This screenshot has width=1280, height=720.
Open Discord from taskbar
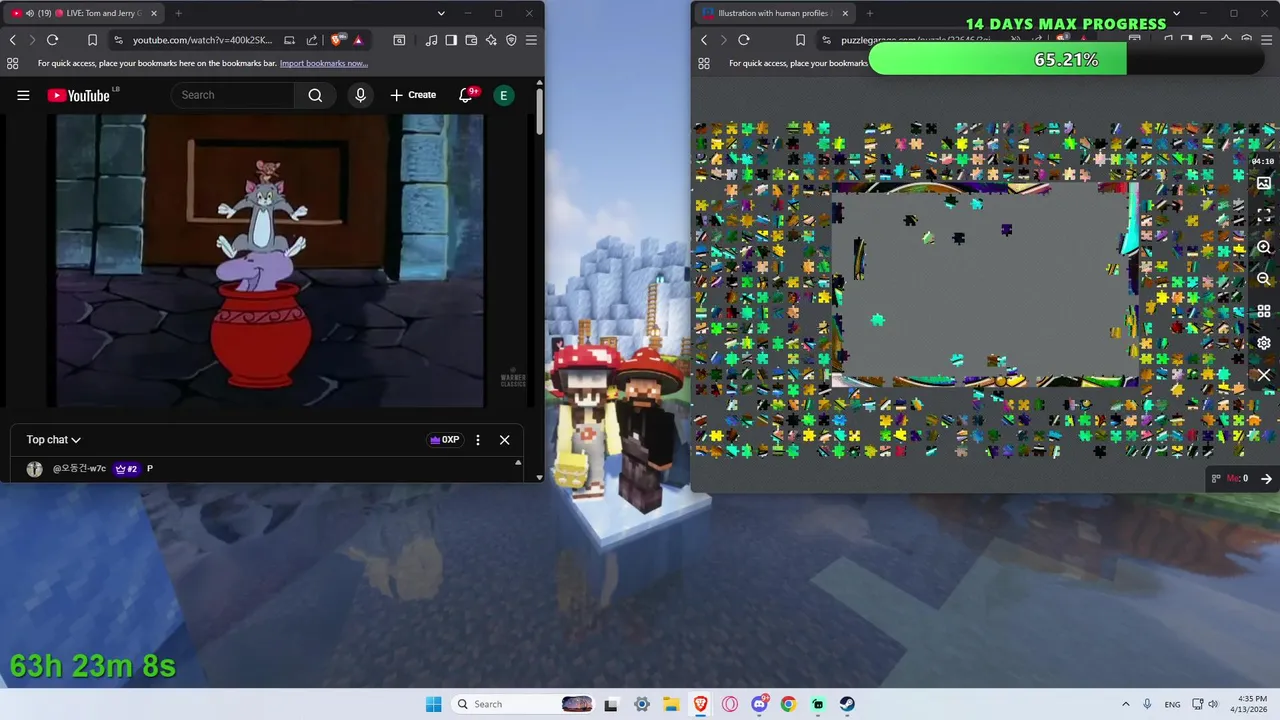pos(759,704)
